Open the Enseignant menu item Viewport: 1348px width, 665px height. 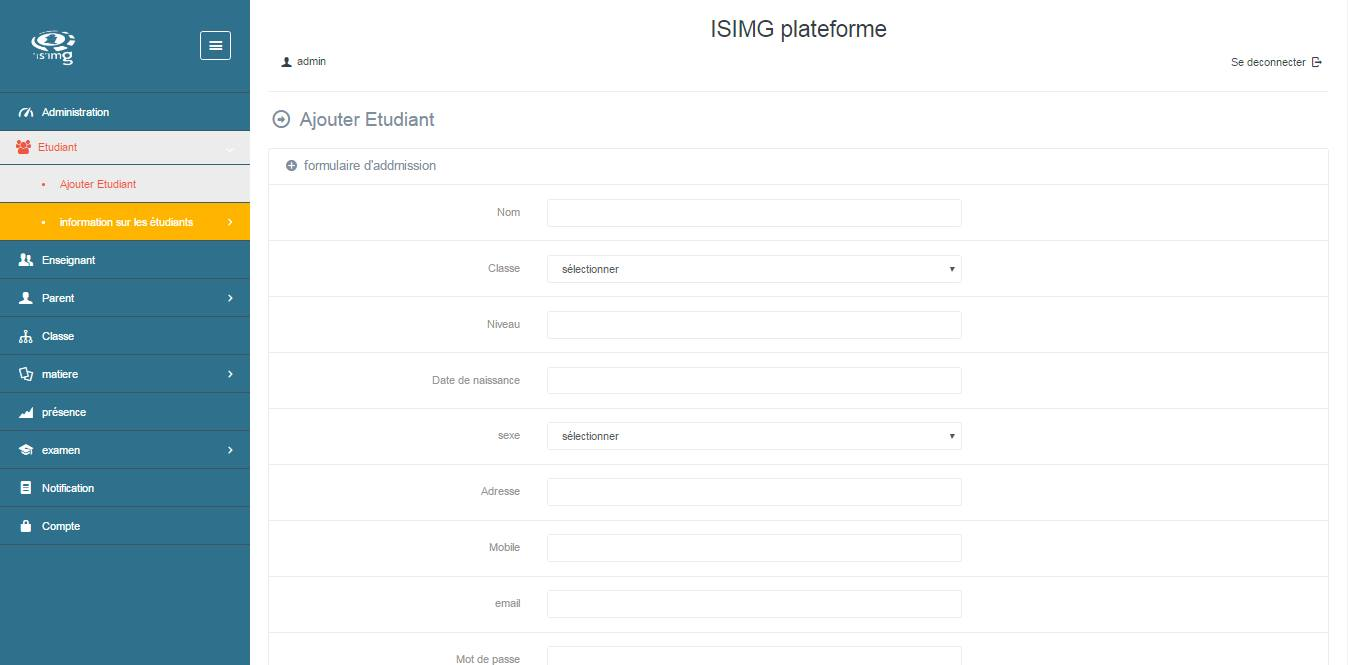click(x=125, y=260)
